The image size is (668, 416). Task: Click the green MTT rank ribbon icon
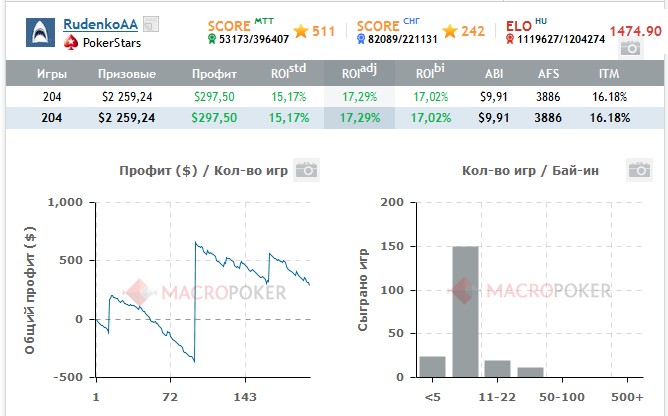pyautogui.click(x=212, y=40)
